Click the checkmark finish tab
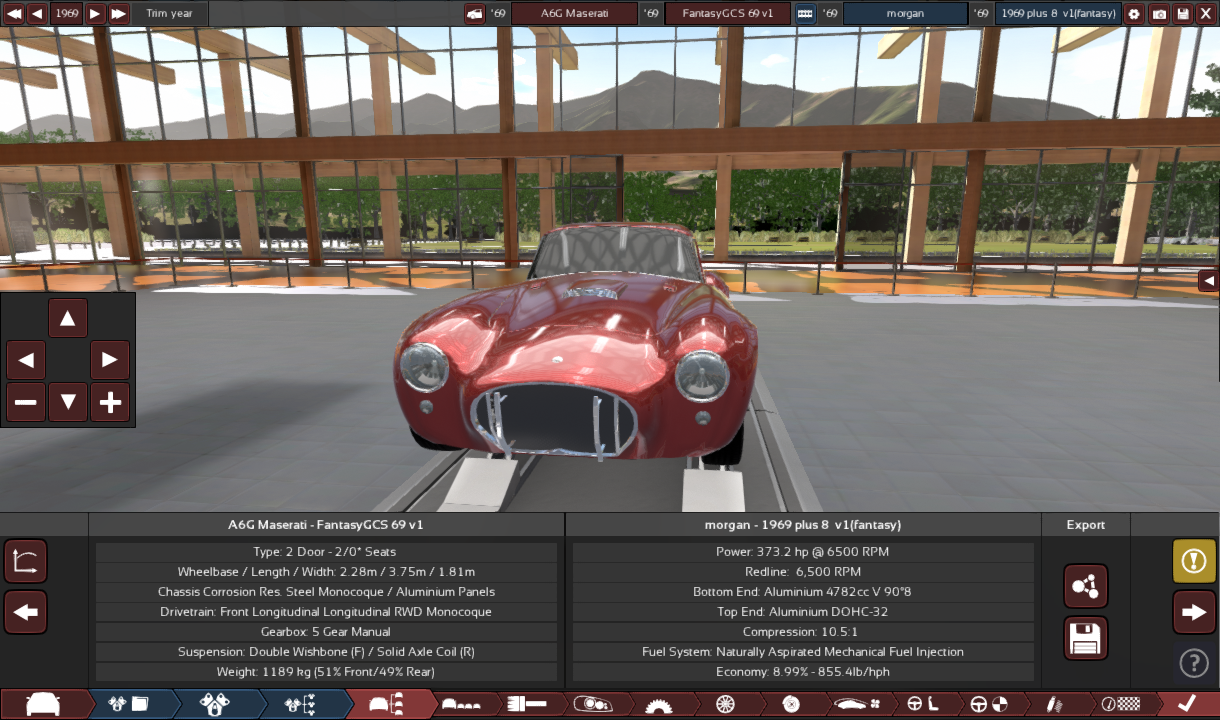 coord(1187,704)
